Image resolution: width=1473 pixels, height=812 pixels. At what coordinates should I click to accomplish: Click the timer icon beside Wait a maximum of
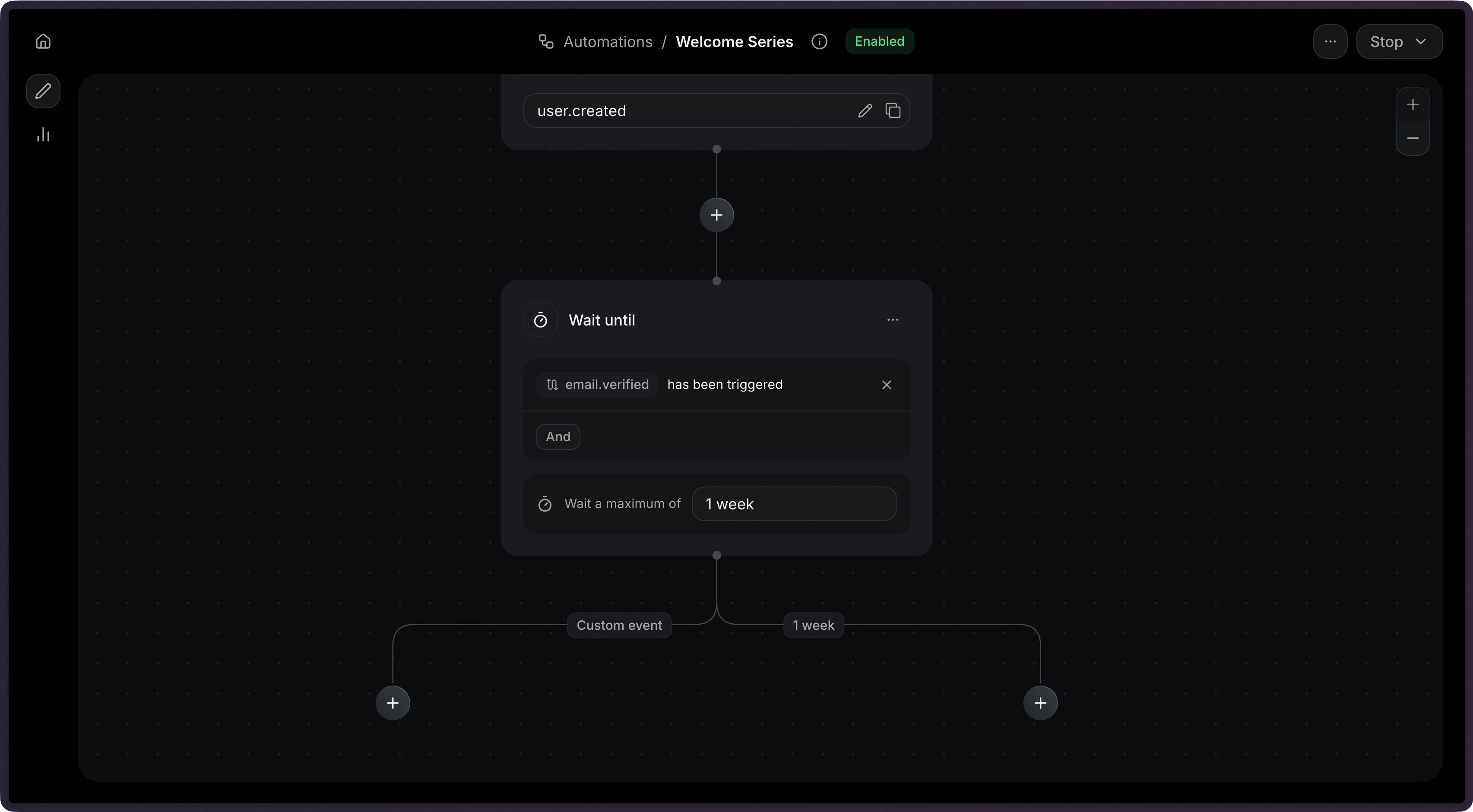545,503
